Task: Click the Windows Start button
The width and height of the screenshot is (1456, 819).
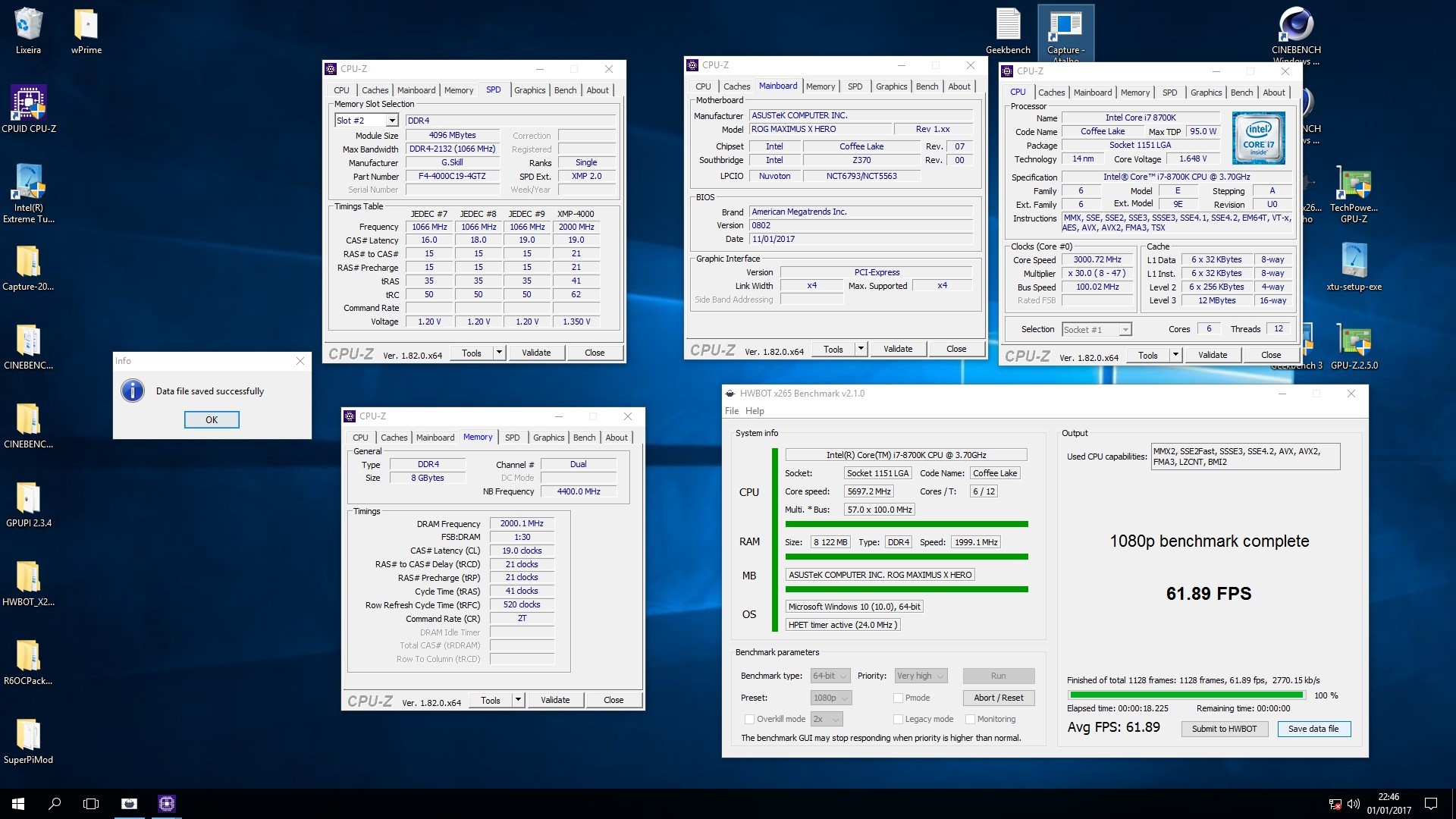Action: [x=18, y=804]
